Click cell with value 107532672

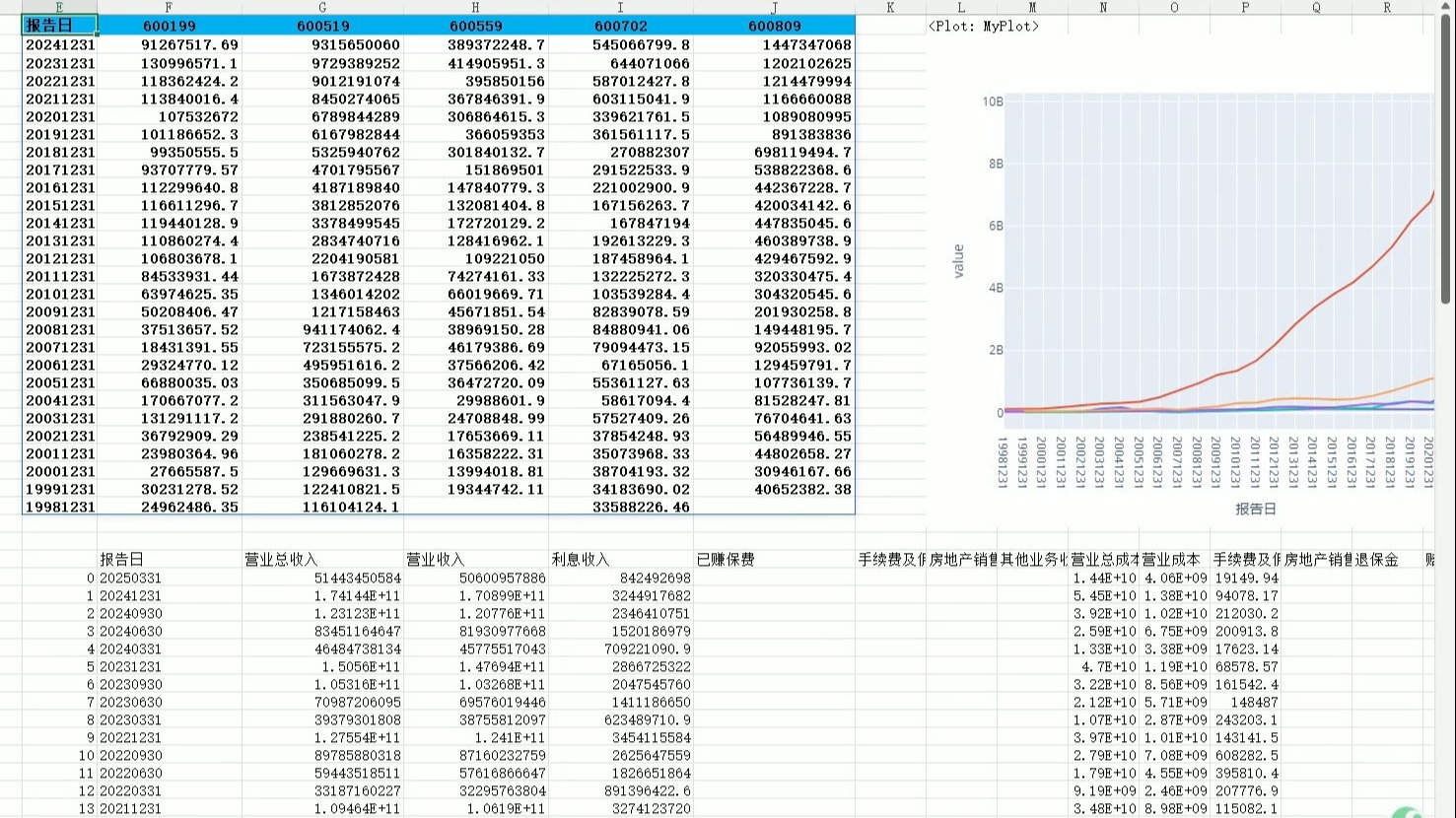coord(169,116)
